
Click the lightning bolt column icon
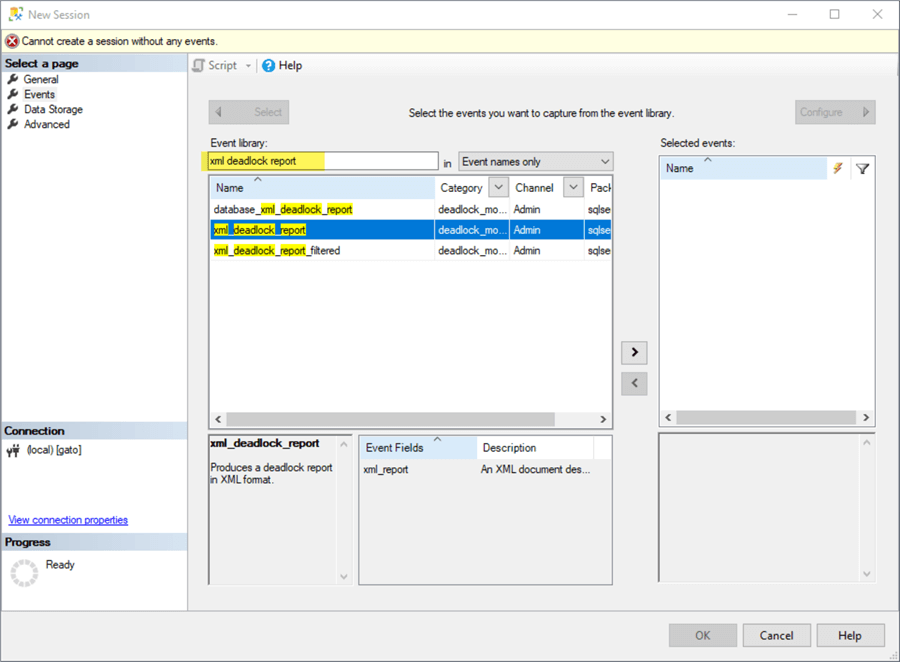[x=838, y=169]
